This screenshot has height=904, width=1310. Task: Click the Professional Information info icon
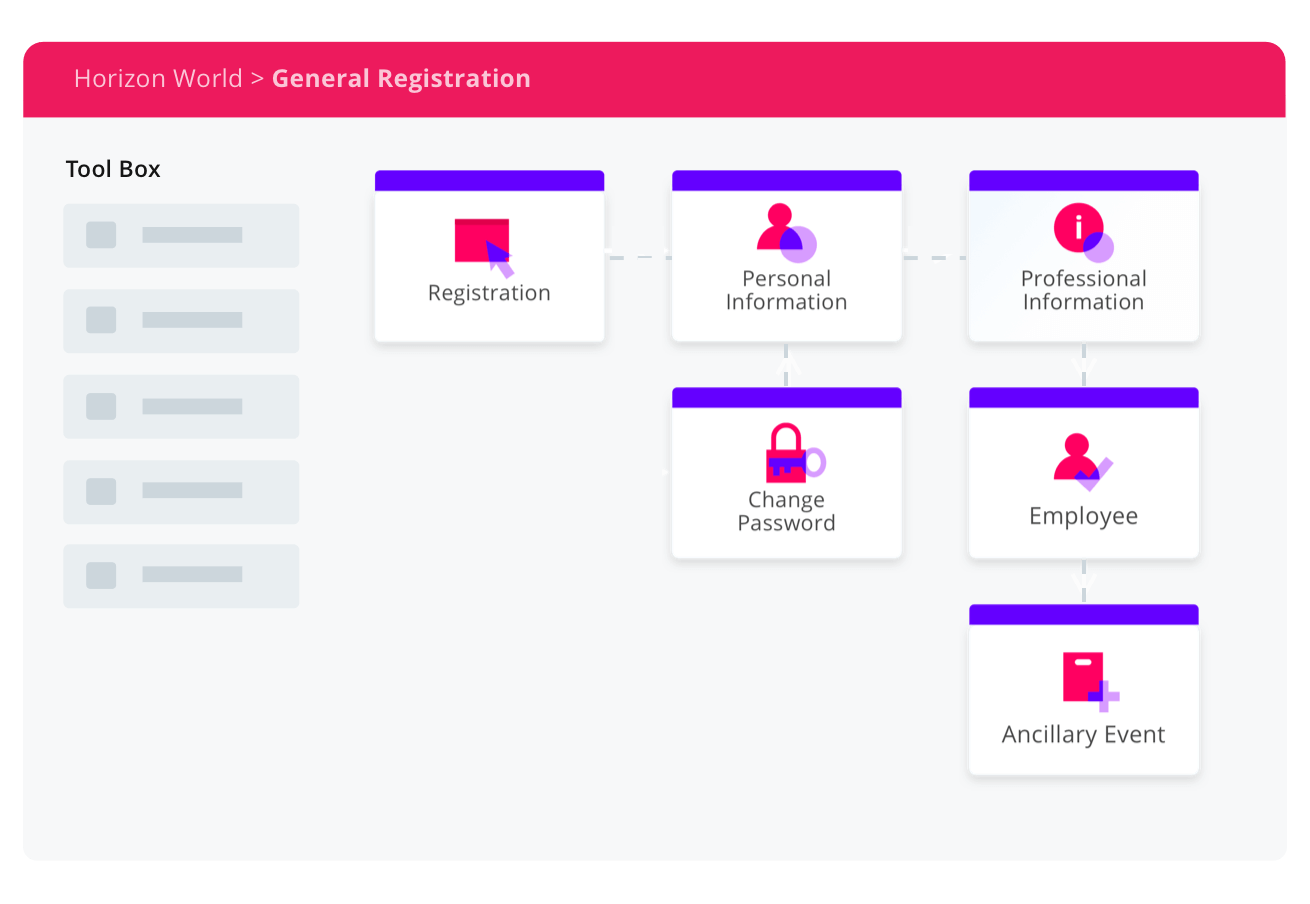[1083, 233]
